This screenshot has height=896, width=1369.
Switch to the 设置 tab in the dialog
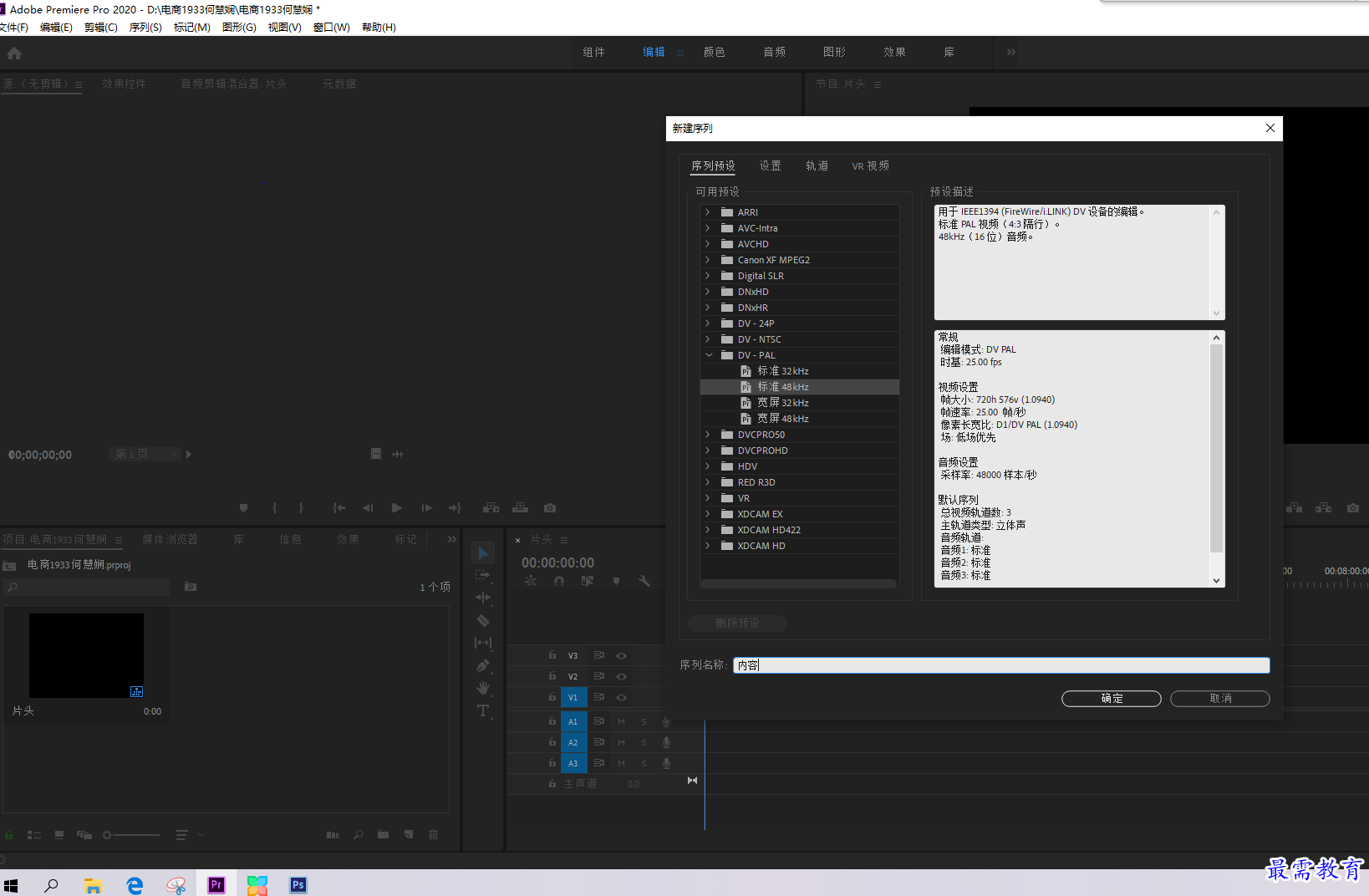point(770,165)
